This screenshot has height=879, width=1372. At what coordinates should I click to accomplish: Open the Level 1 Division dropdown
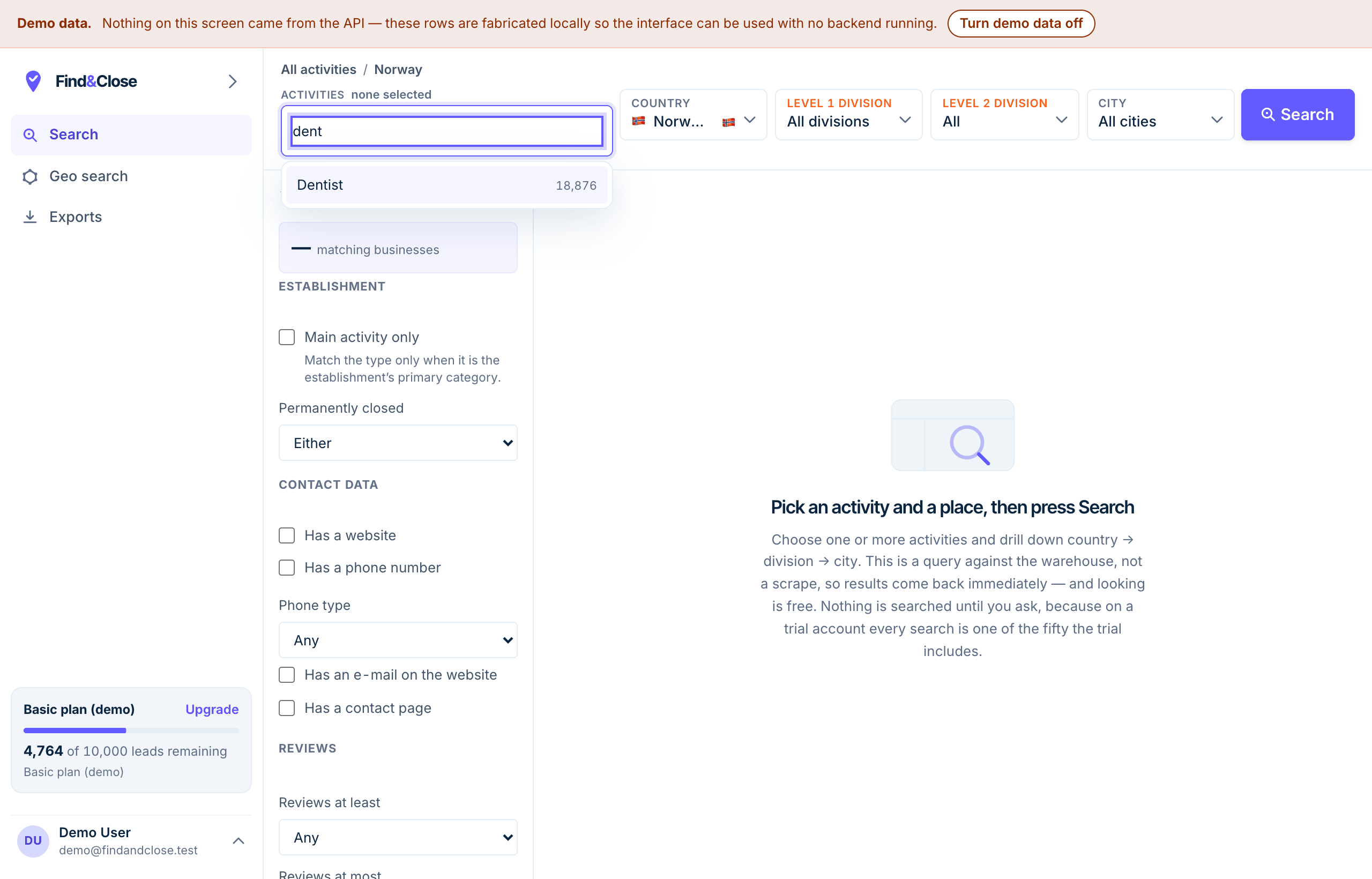[x=848, y=114]
